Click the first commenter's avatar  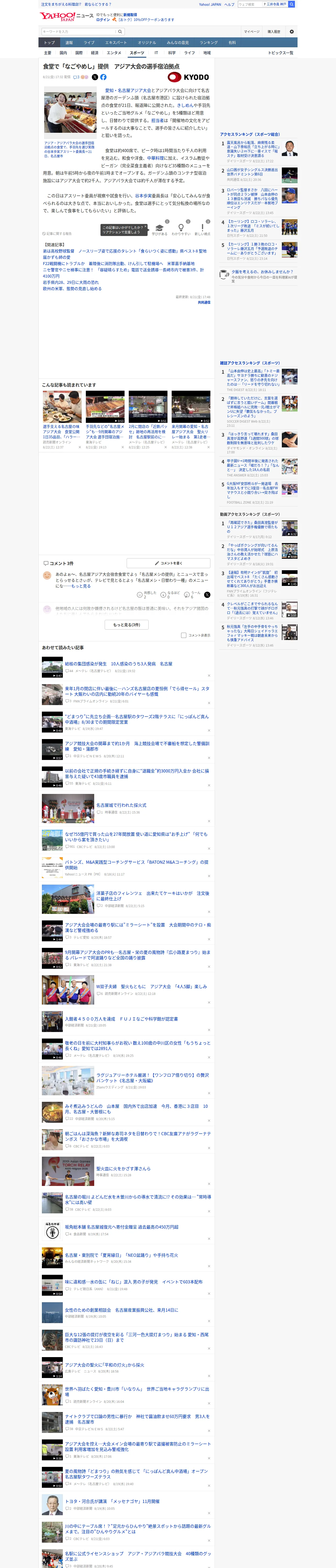point(47,575)
